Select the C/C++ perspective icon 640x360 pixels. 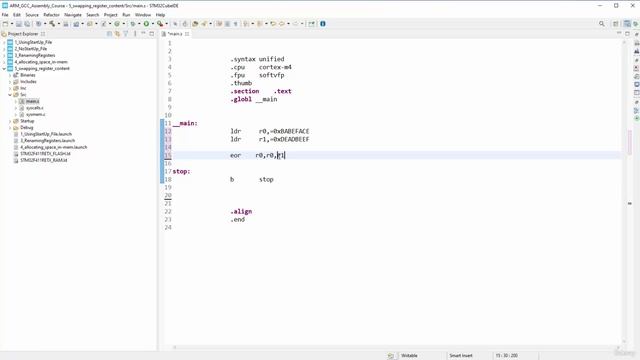point(627,24)
